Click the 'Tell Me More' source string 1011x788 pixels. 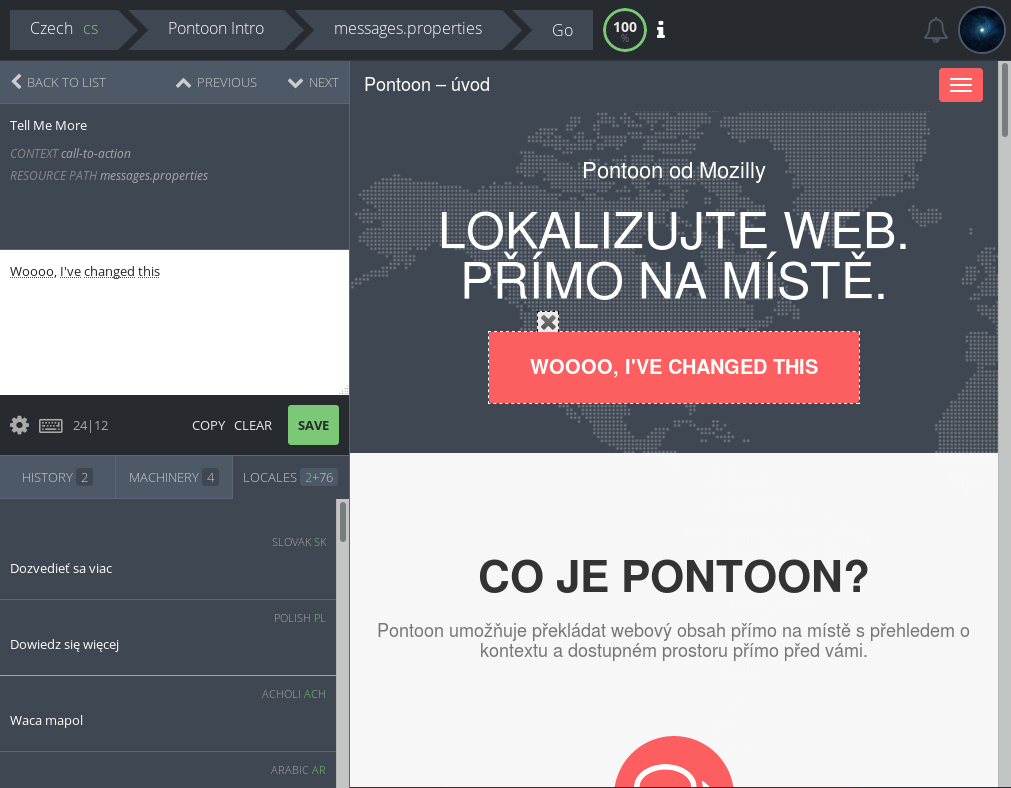click(x=48, y=126)
